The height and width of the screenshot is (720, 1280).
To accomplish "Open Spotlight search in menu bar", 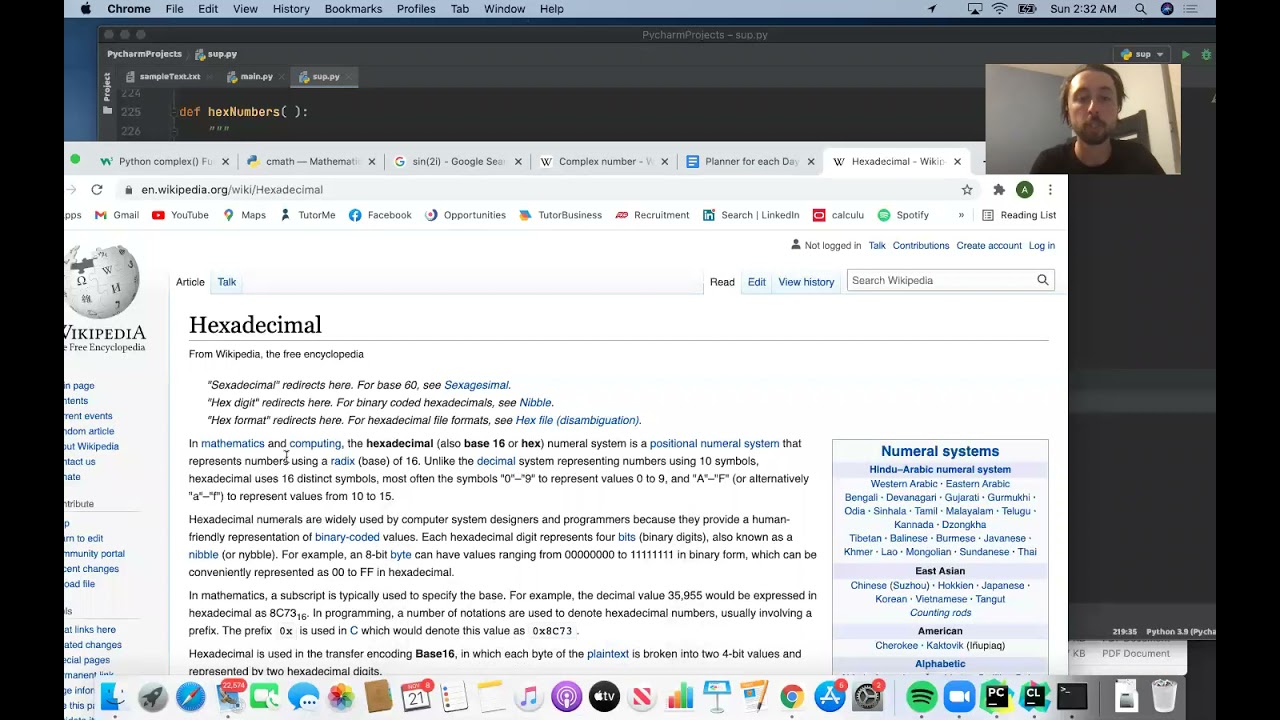I will tap(1141, 9).
